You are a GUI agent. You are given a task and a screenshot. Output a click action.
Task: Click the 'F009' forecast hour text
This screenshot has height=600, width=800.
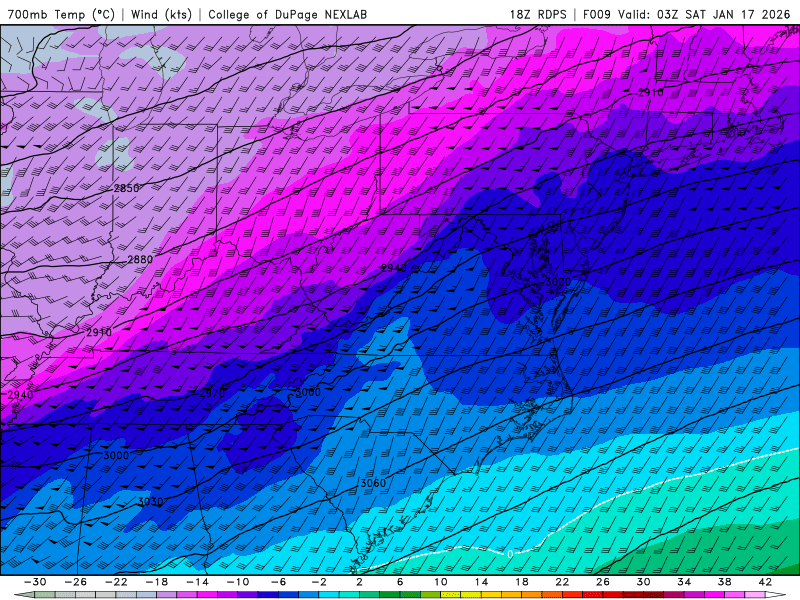pyautogui.click(x=596, y=14)
